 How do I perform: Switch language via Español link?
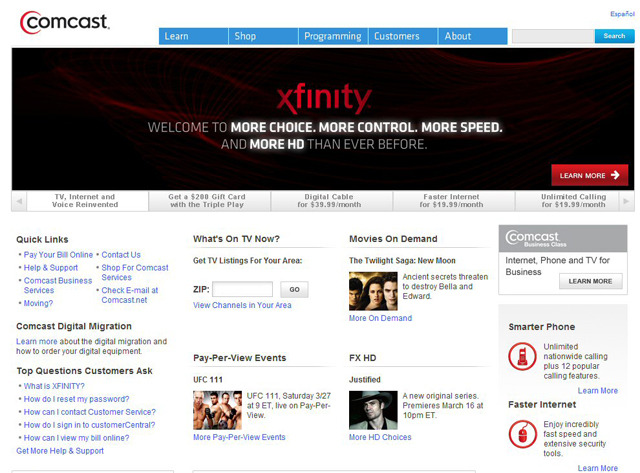coord(622,14)
